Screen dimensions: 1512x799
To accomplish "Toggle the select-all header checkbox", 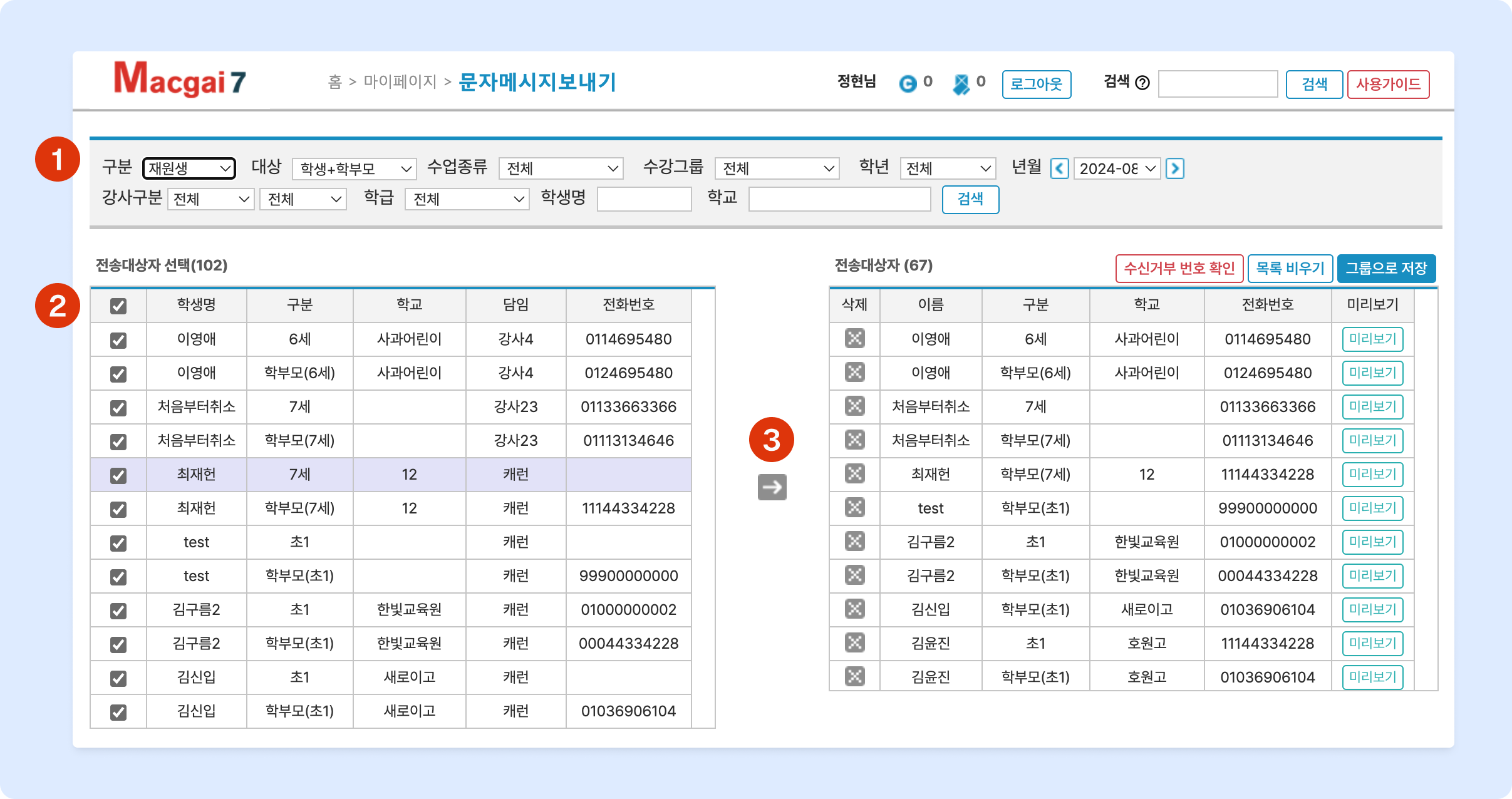I will pos(118,306).
